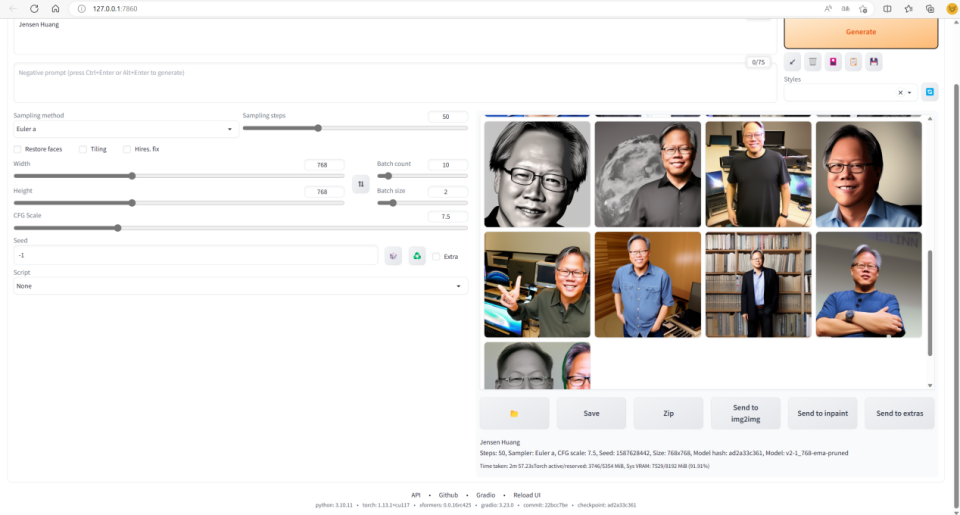Open the translate page icon

pyautogui.click(x=846, y=9)
